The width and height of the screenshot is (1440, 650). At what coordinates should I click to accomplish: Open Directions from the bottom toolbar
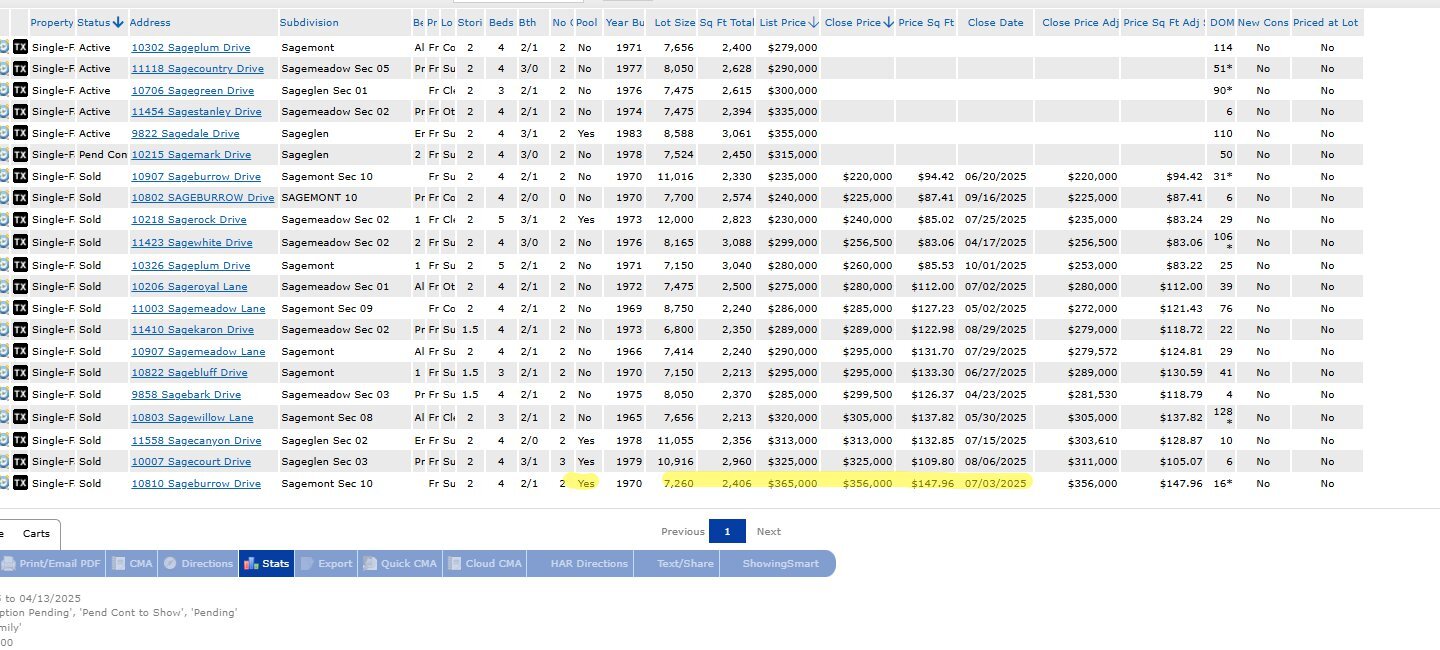tap(198, 564)
